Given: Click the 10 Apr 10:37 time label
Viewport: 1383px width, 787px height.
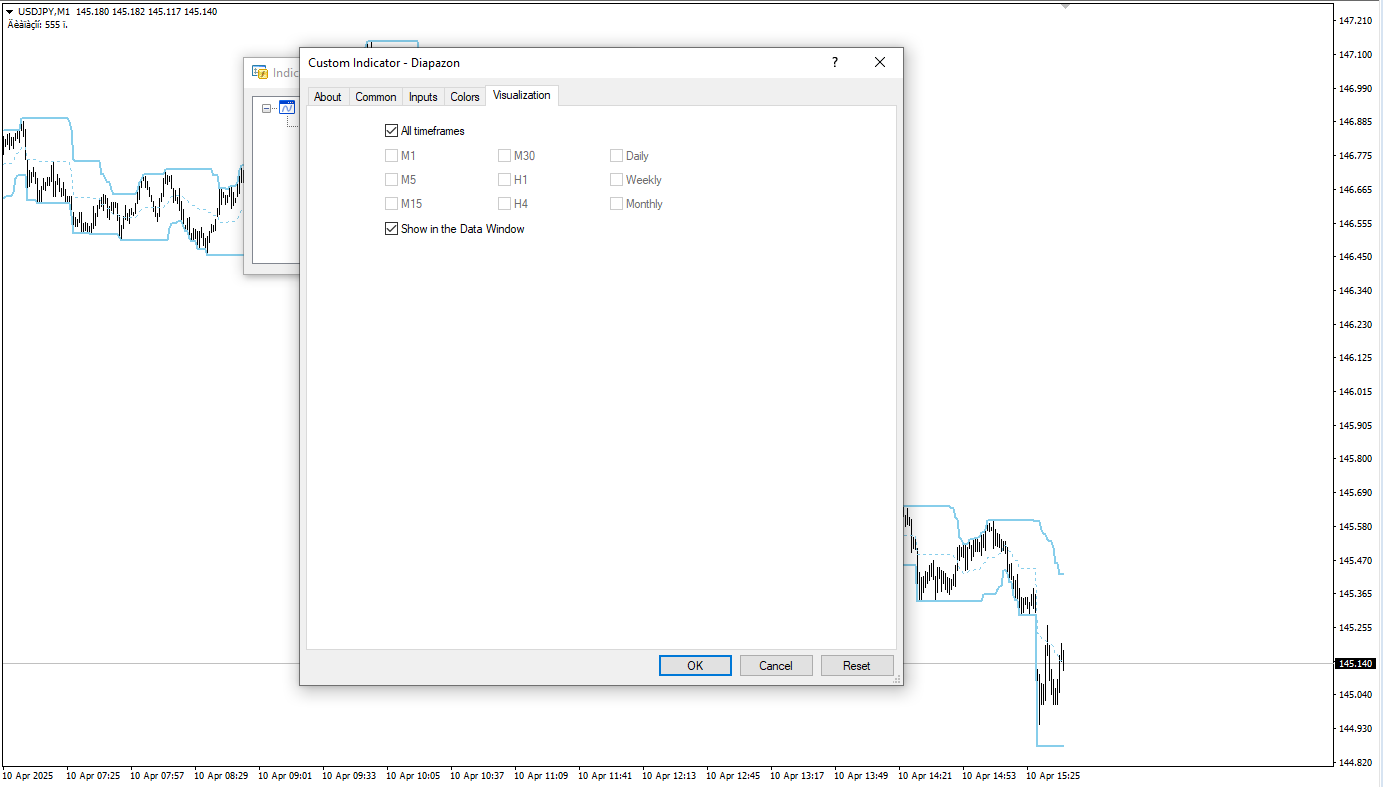Looking at the screenshot, I should [477, 775].
